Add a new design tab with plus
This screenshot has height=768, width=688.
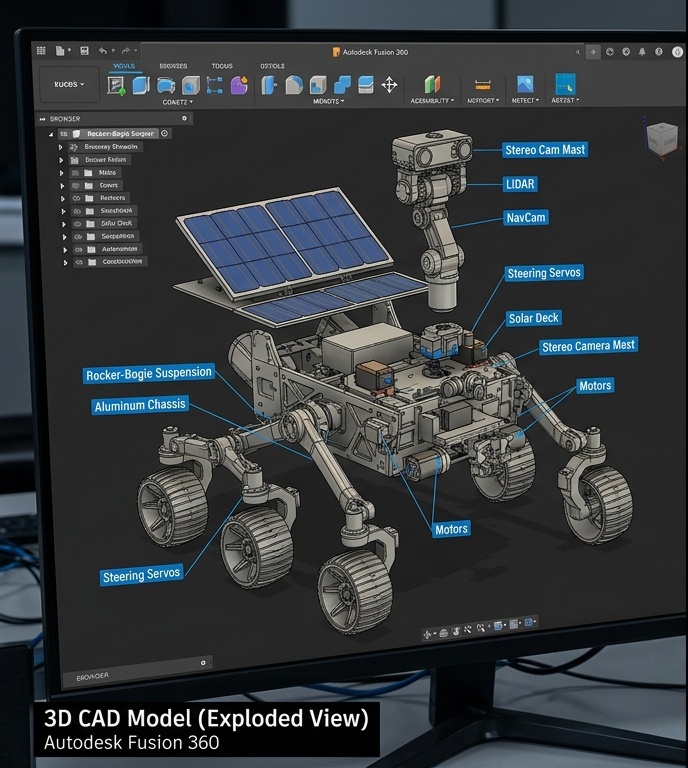593,52
